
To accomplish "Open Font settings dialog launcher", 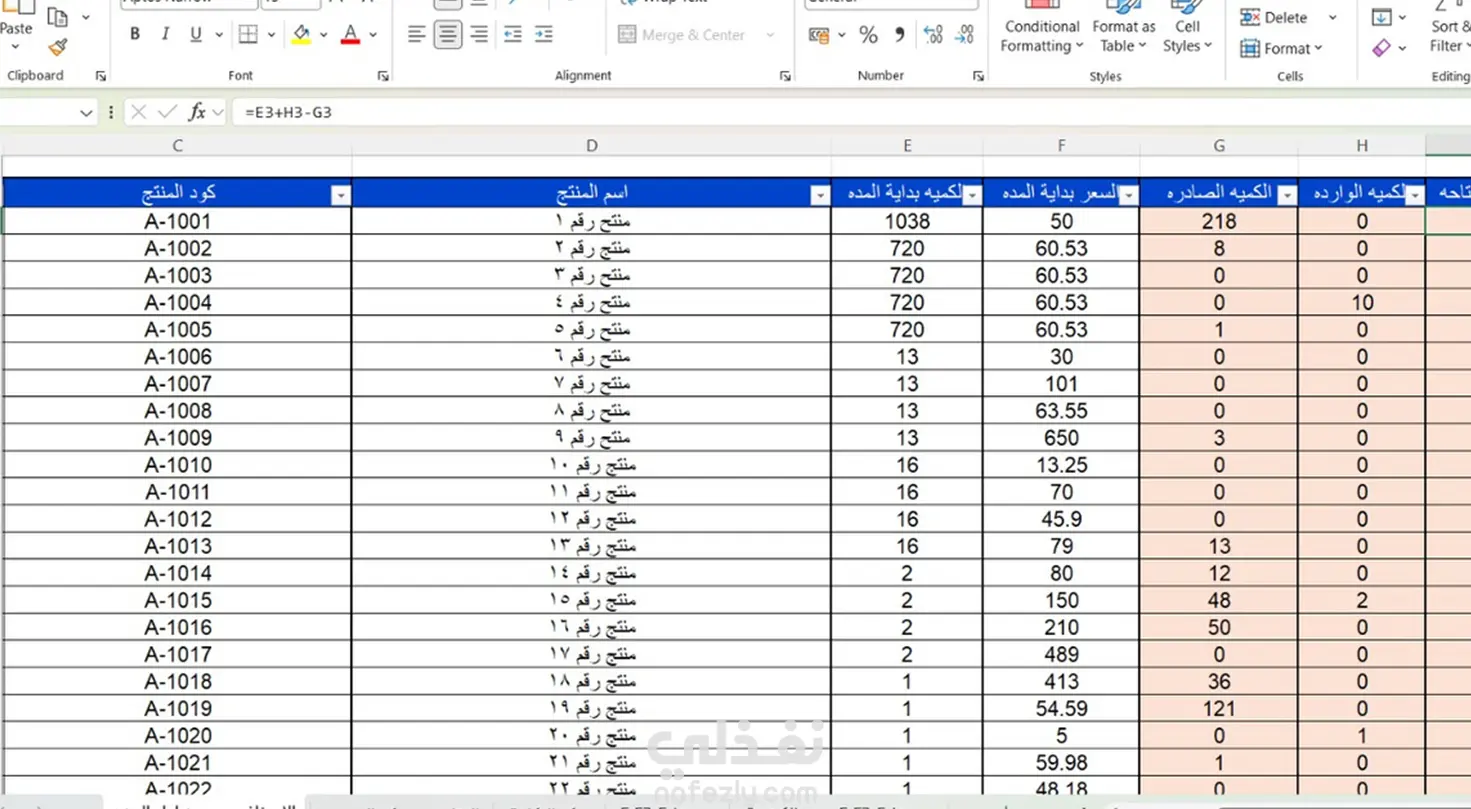I will 383,76.
